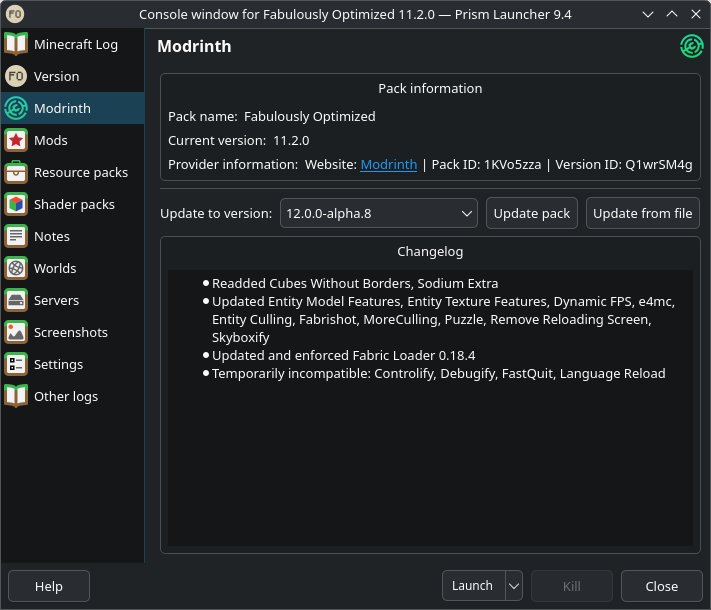Image resolution: width=711 pixels, height=610 pixels.
Task: Open the Shader packs page
Action: coord(74,205)
